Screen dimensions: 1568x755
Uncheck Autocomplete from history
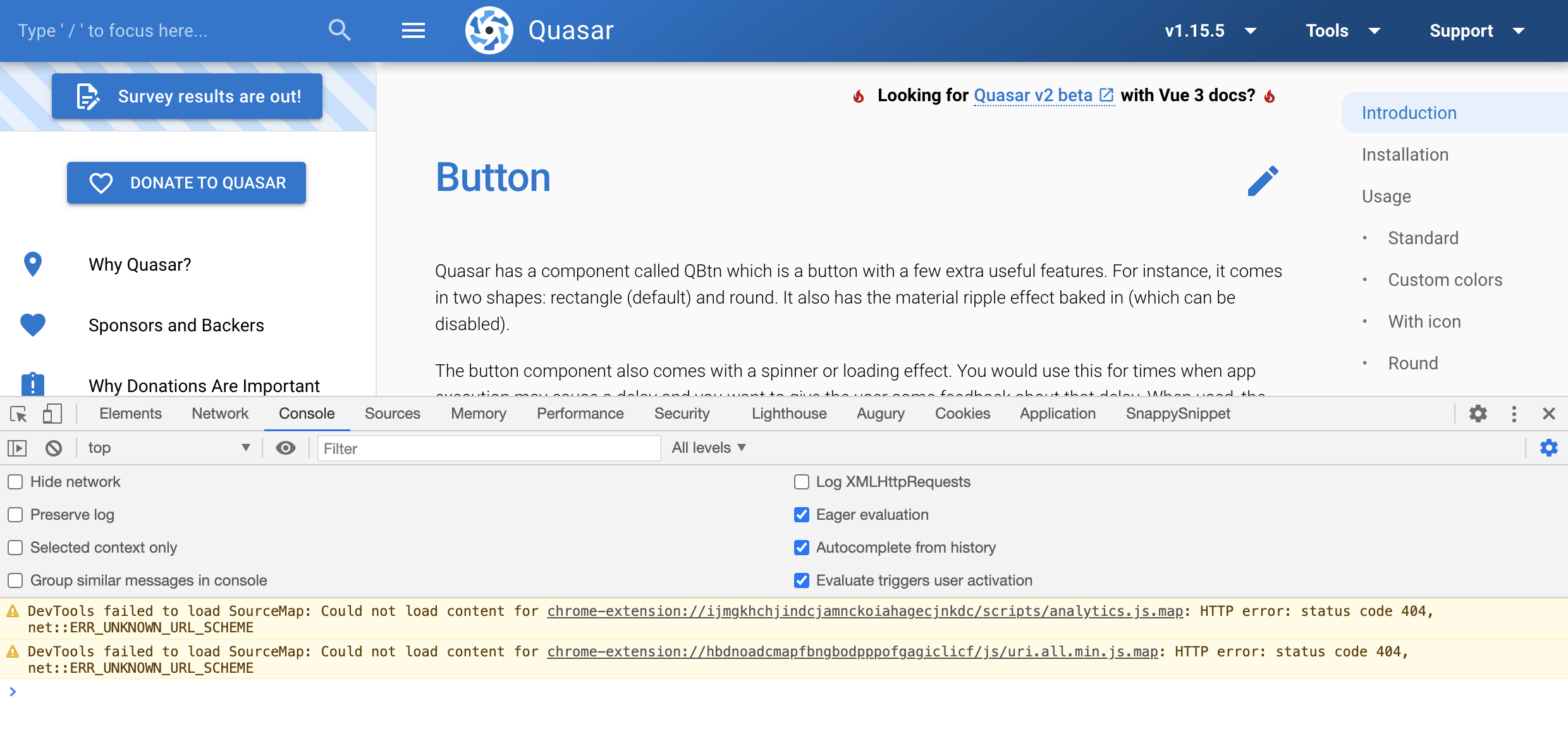[802, 548]
